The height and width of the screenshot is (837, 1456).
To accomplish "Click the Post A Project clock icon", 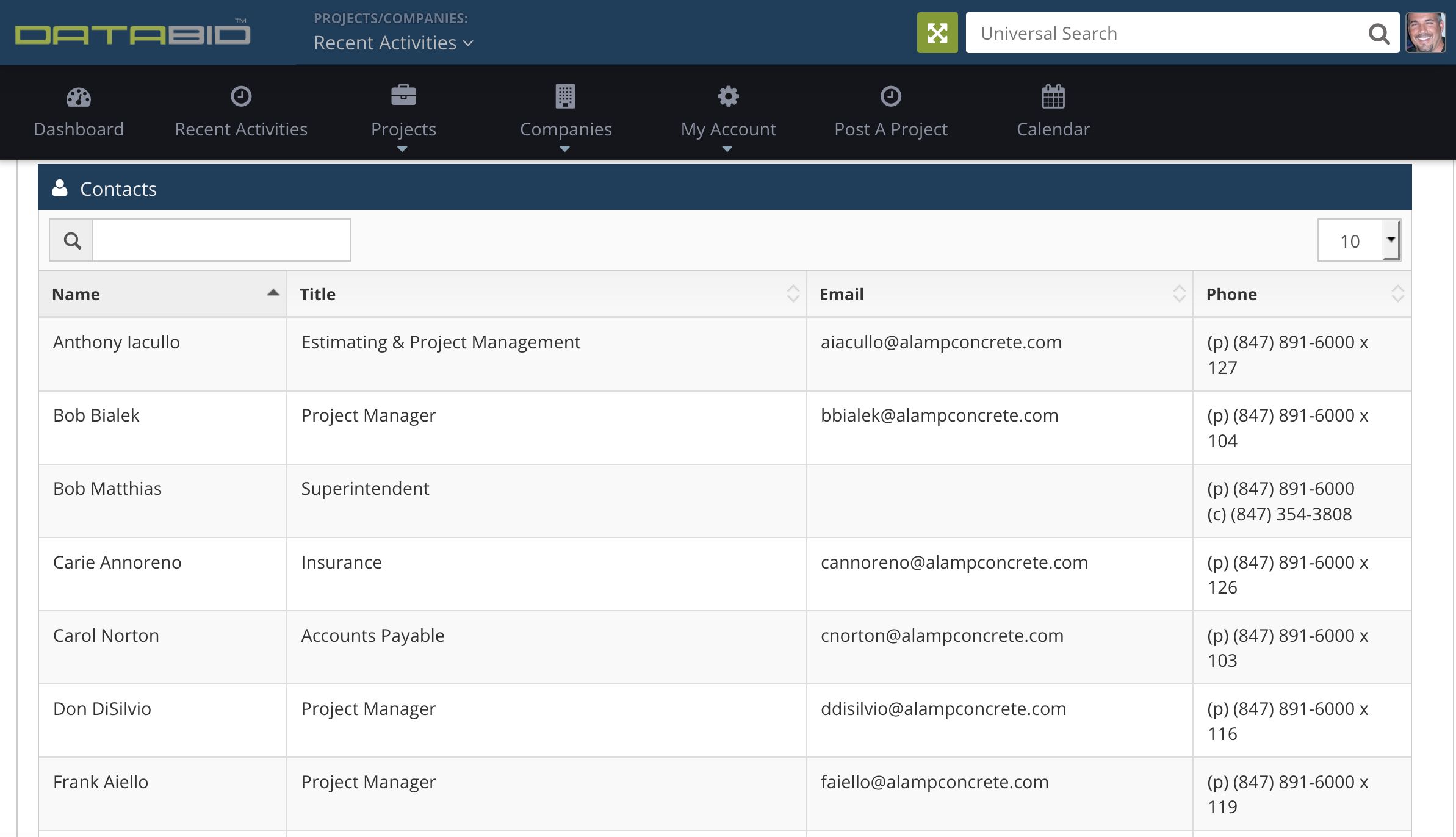I will [890, 96].
